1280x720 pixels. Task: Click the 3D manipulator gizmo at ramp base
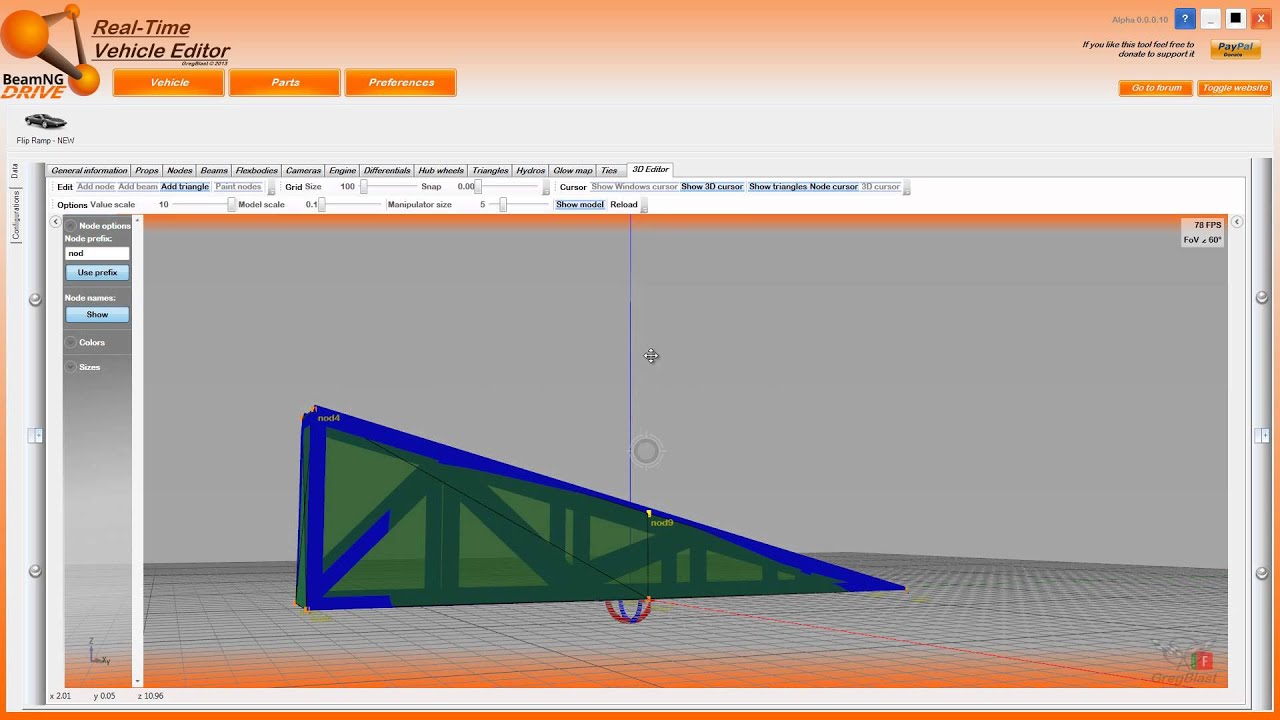pyautogui.click(x=629, y=609)
